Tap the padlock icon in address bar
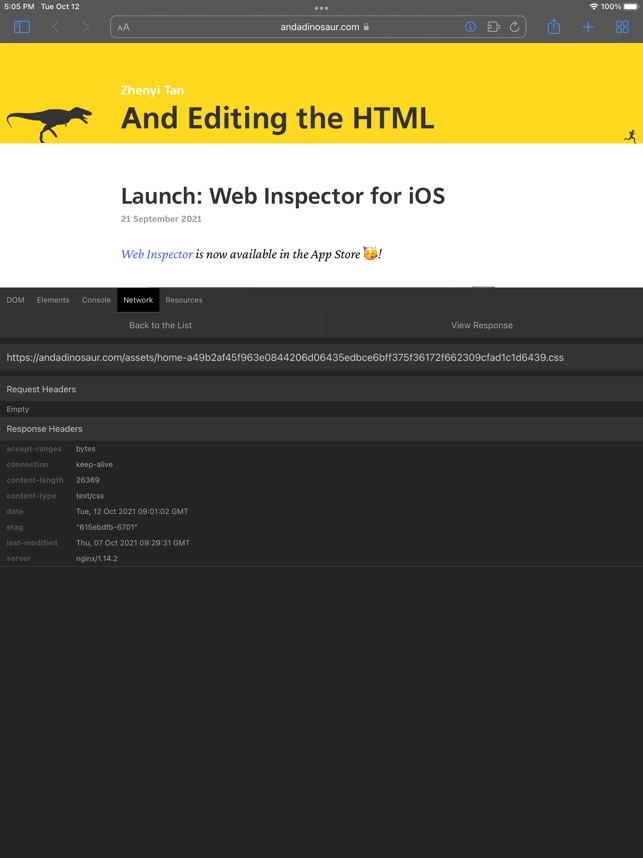Image resolution: width=643 pixels, height=858 pixels. [366, 26]
